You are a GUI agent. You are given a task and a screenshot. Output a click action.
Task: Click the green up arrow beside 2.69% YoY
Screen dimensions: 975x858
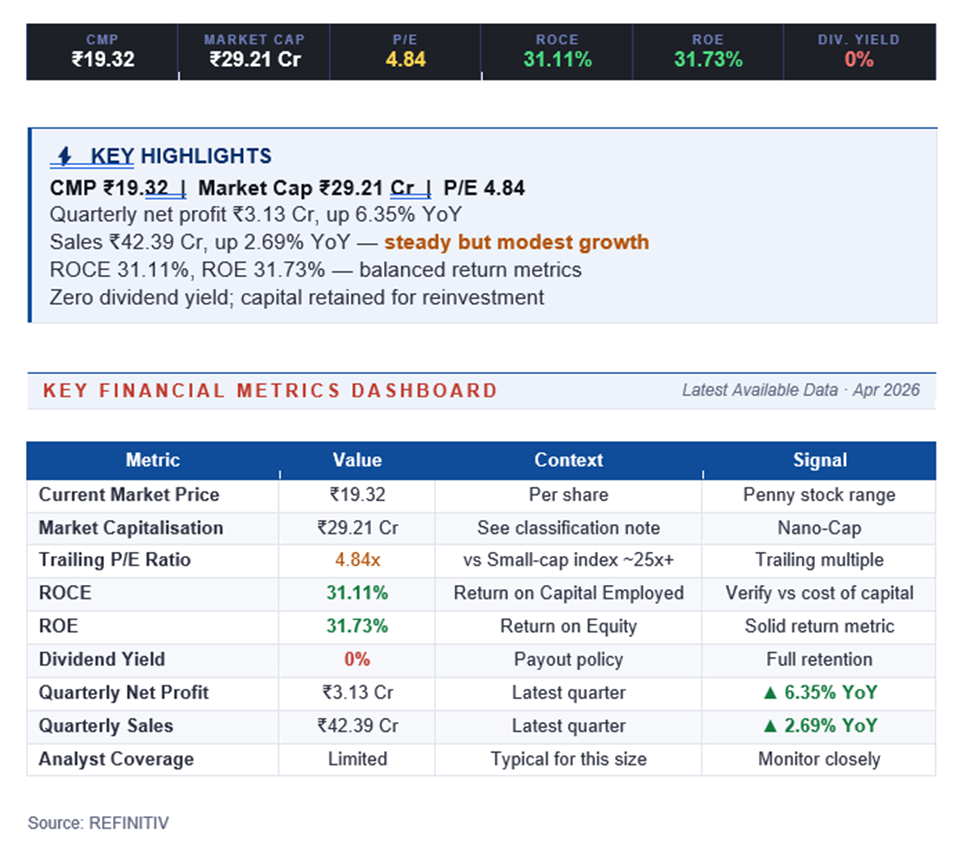[x=771, y=726]
